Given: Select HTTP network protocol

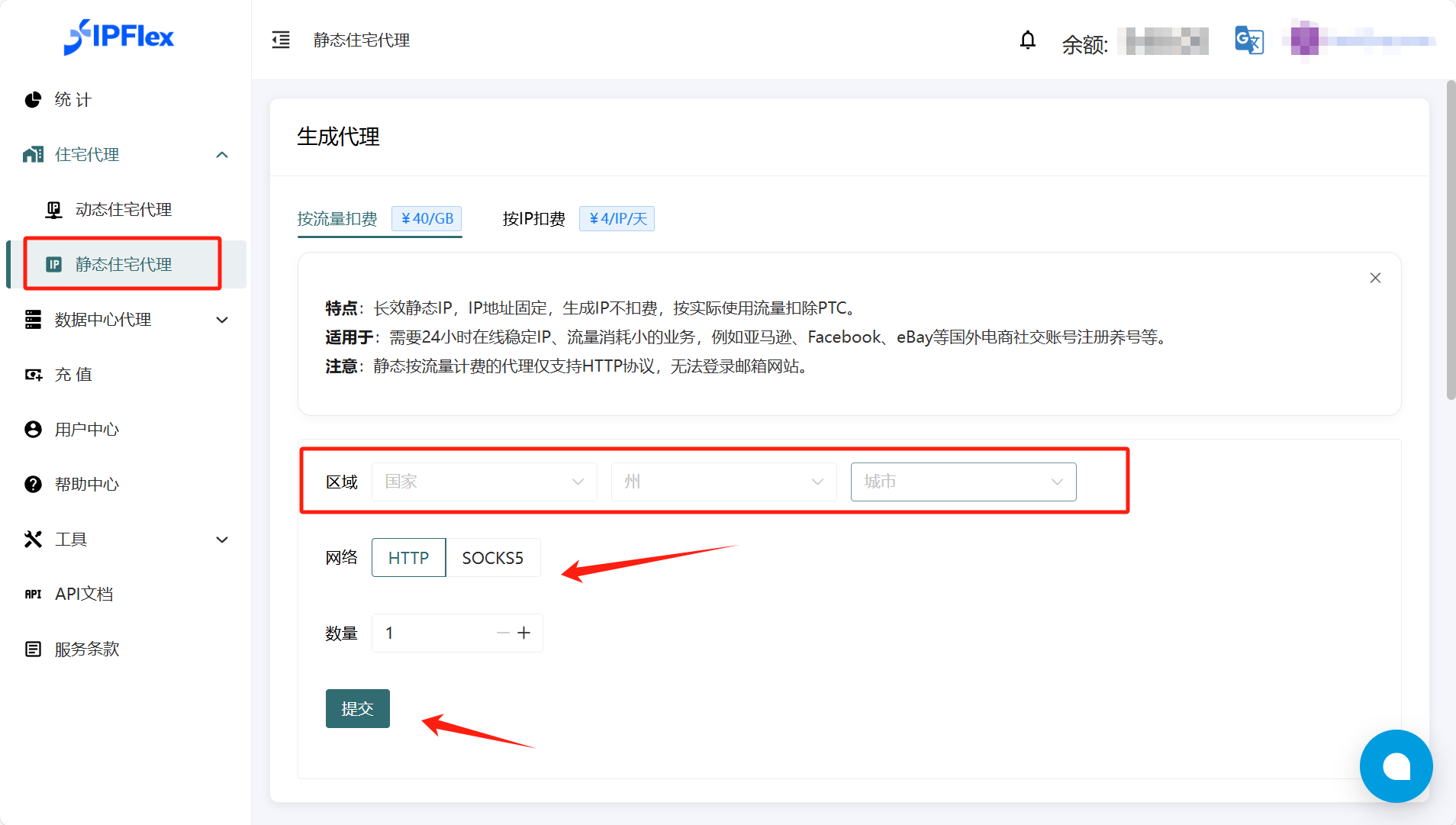Looking at the screenshot, I should pyautogui.click(x=408, y=558).
